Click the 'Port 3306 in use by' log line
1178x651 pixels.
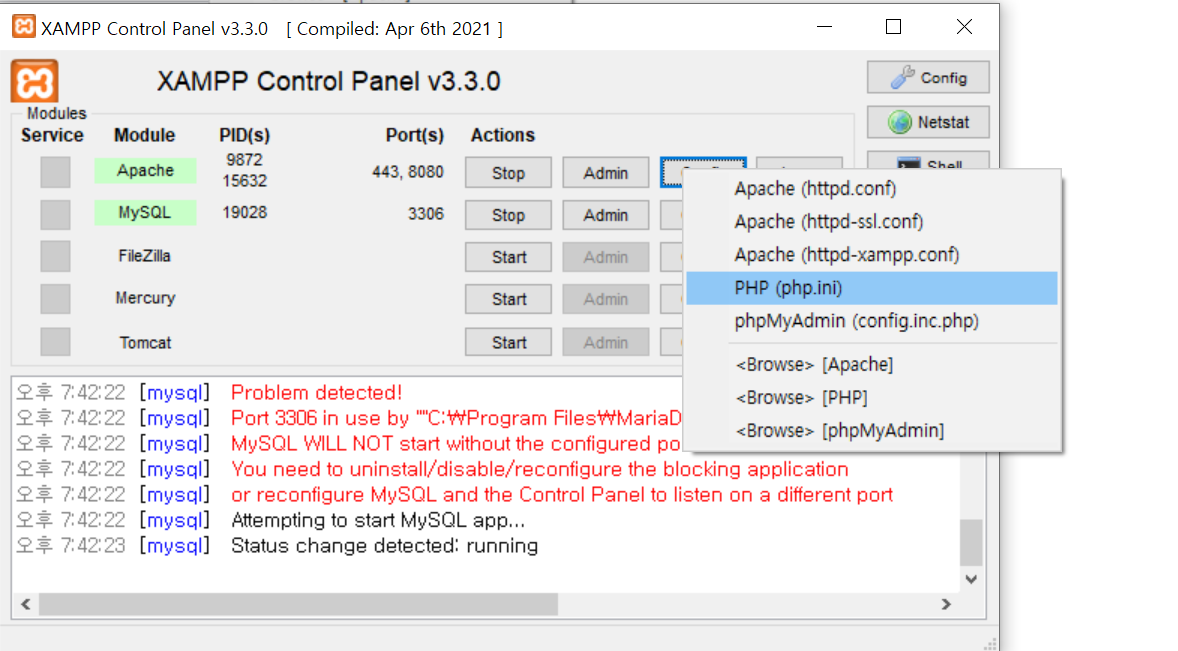pos(456,418)
